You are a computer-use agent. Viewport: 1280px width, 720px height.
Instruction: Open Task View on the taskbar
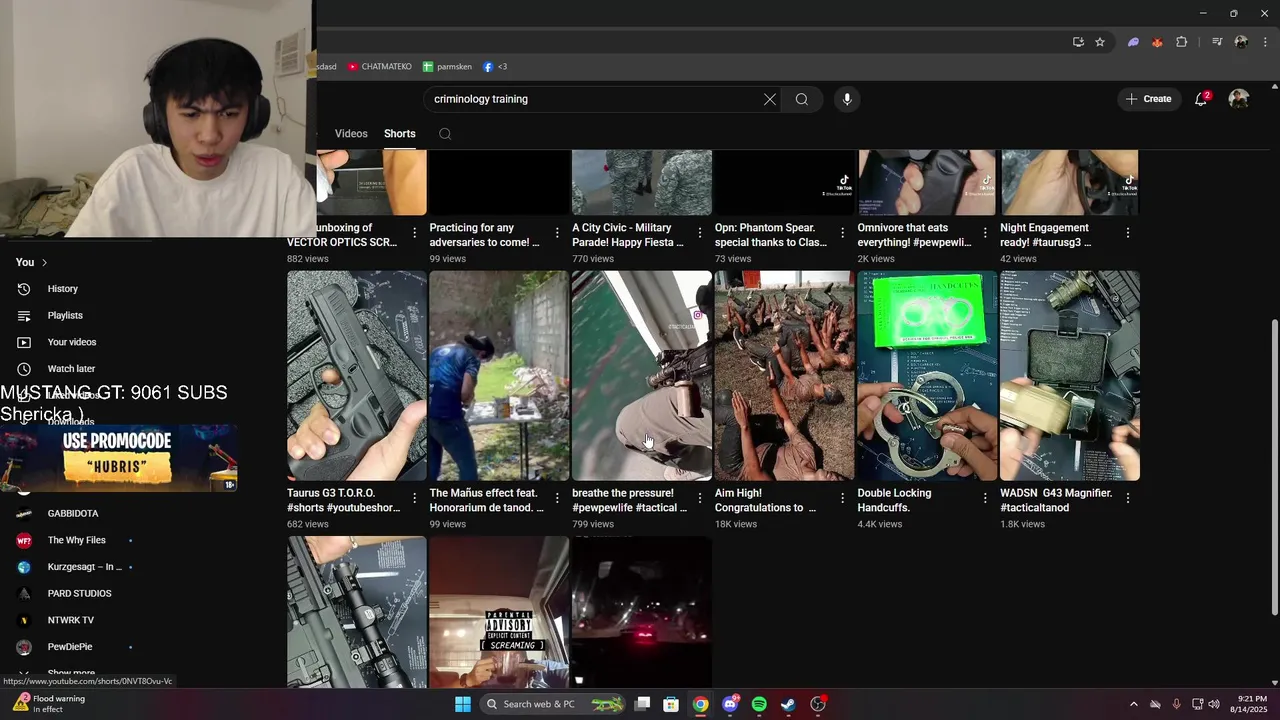(643, 704)
